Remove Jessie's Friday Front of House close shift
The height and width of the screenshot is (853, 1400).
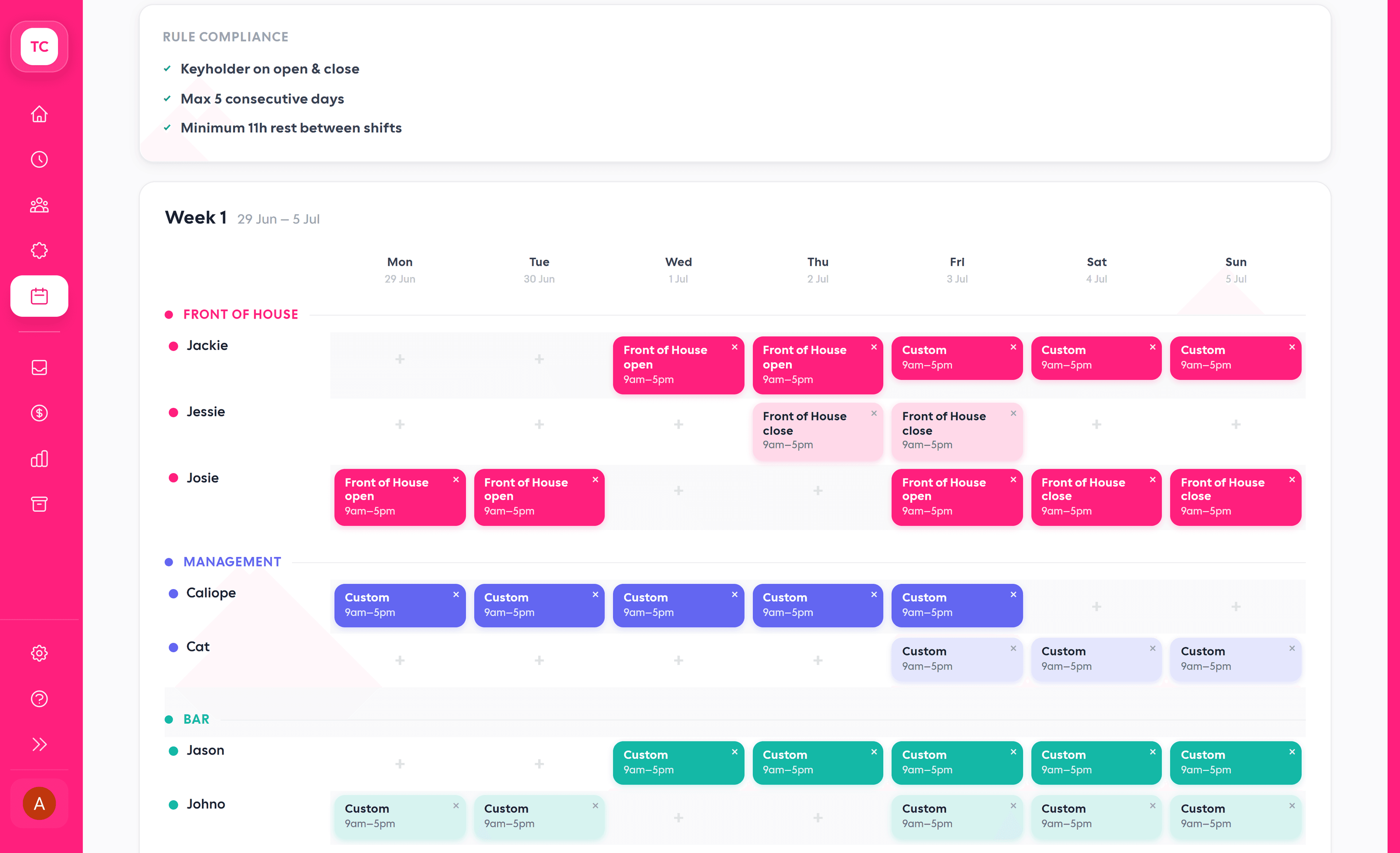(x=1013, y=413)
